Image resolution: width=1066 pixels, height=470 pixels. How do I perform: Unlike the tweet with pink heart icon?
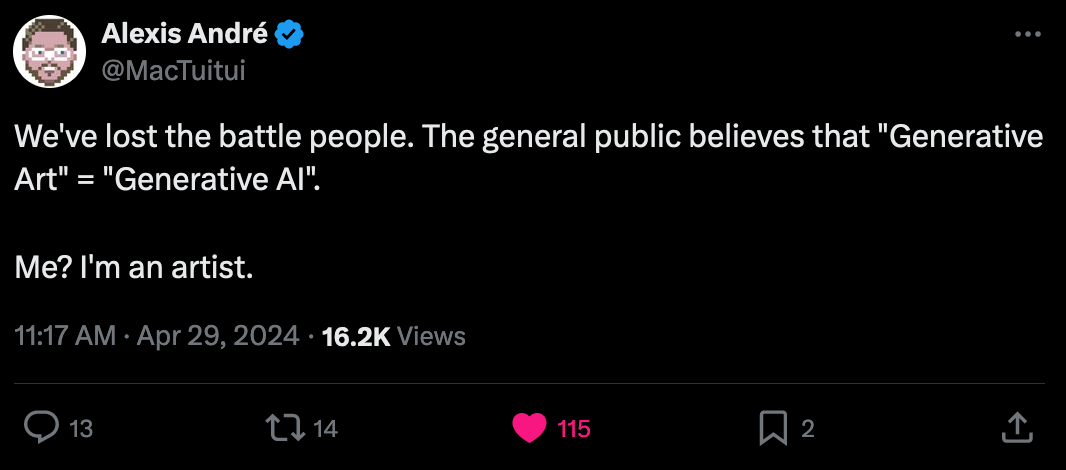(529, 428)
